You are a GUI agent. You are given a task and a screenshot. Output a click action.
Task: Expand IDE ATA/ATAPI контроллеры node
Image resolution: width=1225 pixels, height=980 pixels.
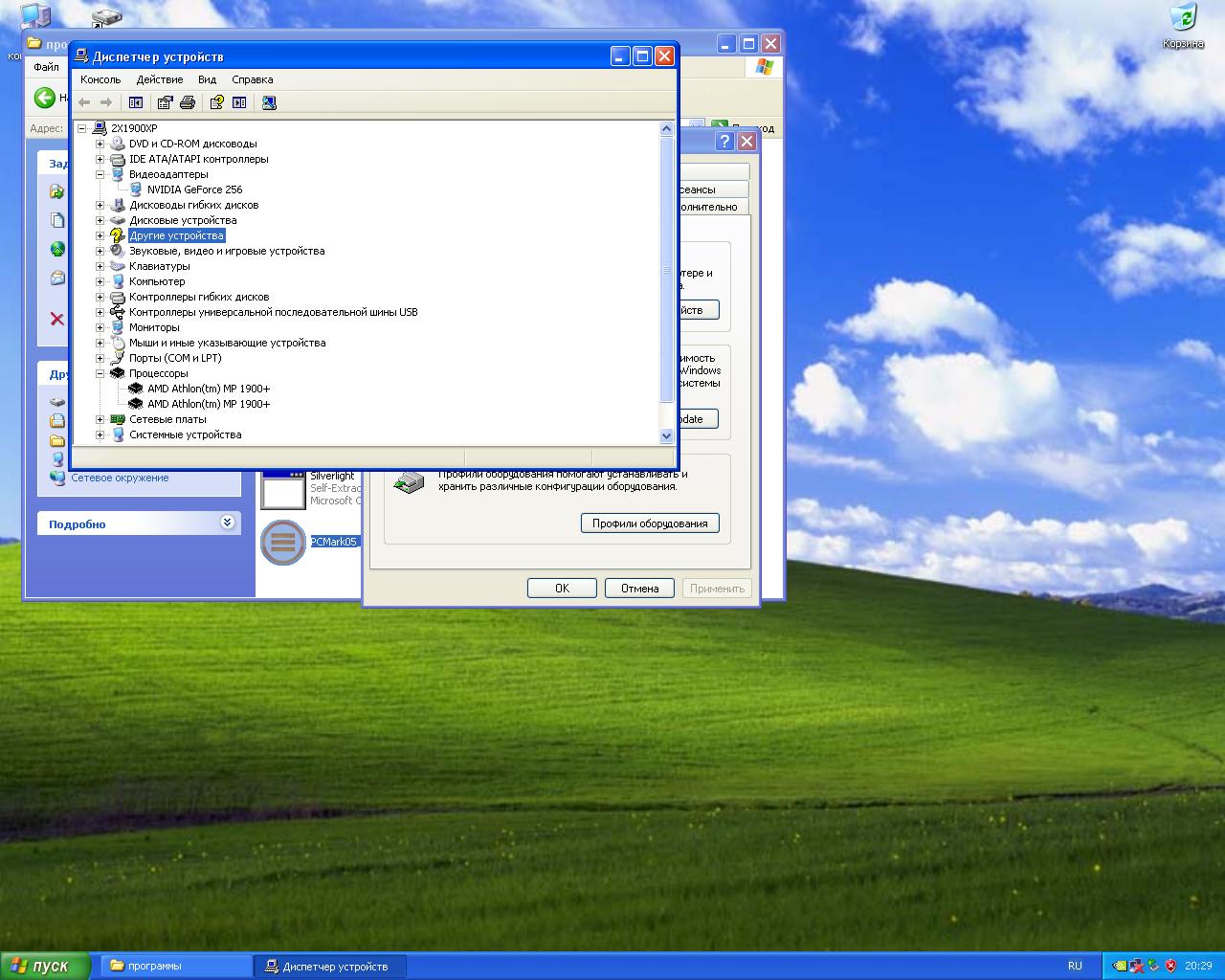click(x=100, y=159)
